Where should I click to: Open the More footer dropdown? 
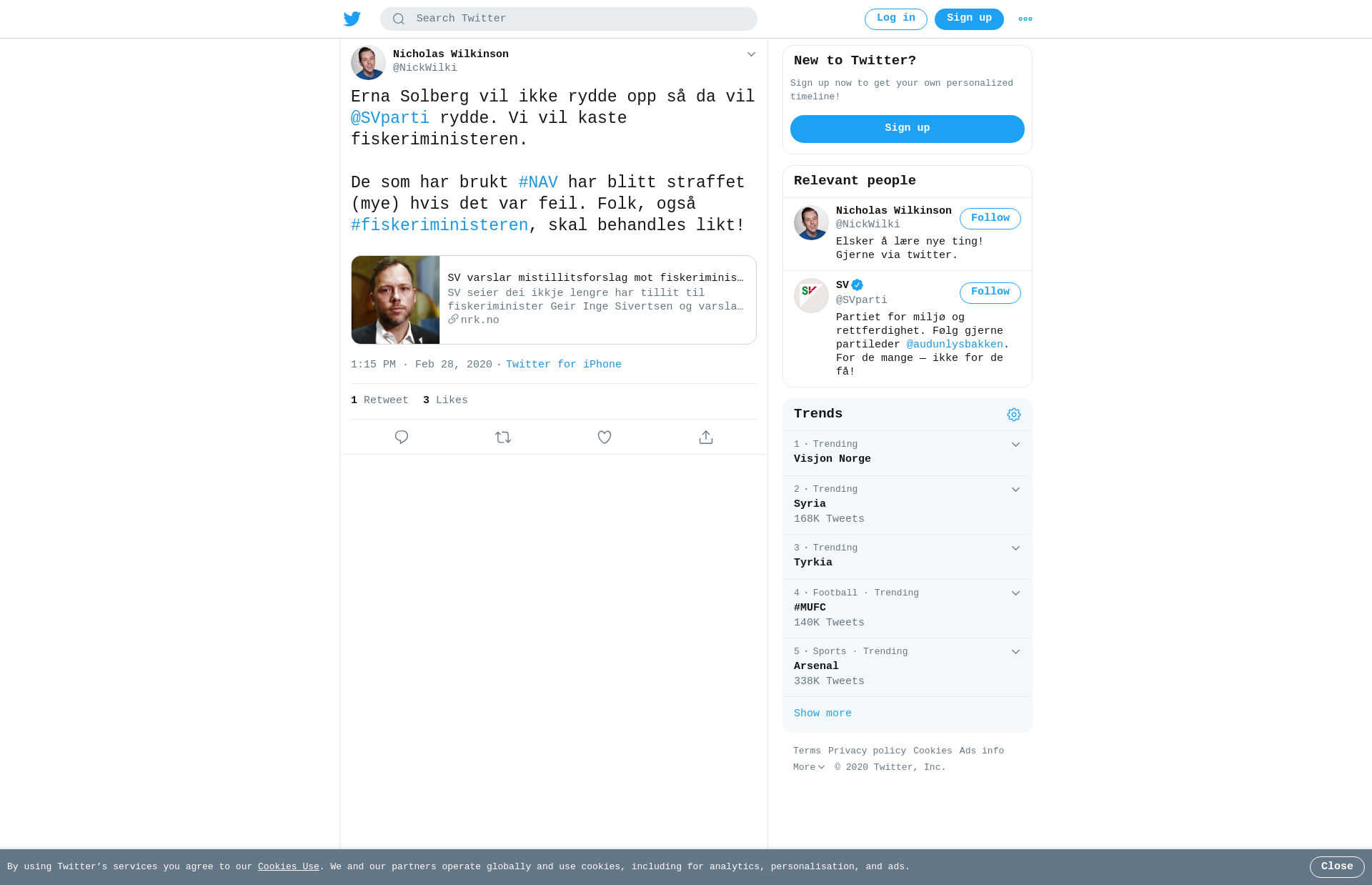tap(809, 767)
